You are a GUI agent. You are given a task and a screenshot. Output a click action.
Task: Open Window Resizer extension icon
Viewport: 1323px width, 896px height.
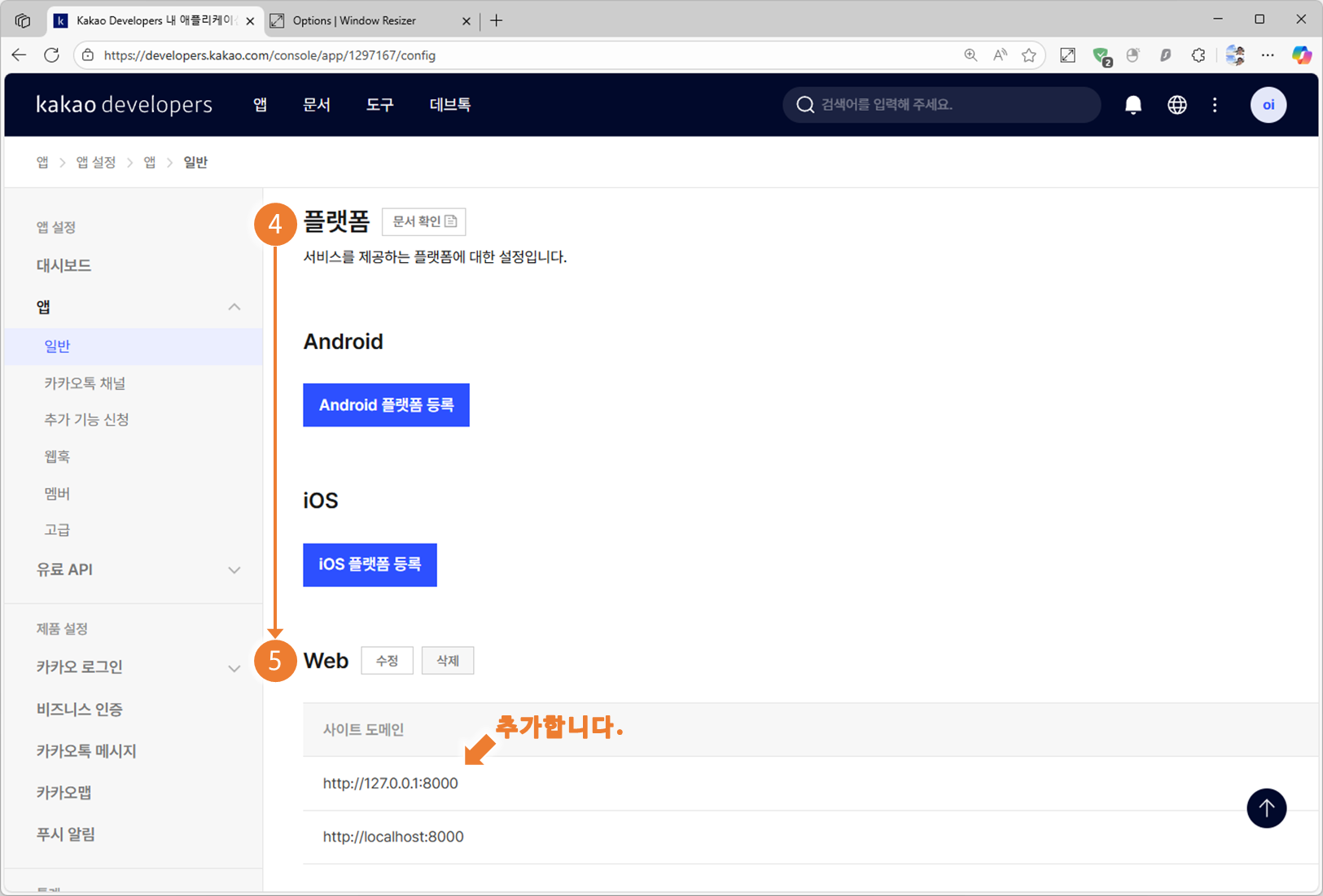pyautogui.click(x=1067, y=55)
